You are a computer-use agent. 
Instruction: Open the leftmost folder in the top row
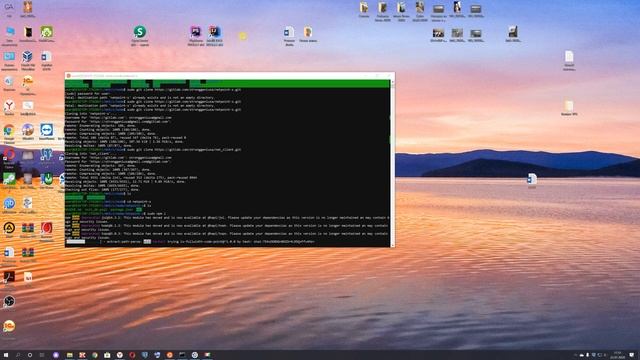(364, 7)
